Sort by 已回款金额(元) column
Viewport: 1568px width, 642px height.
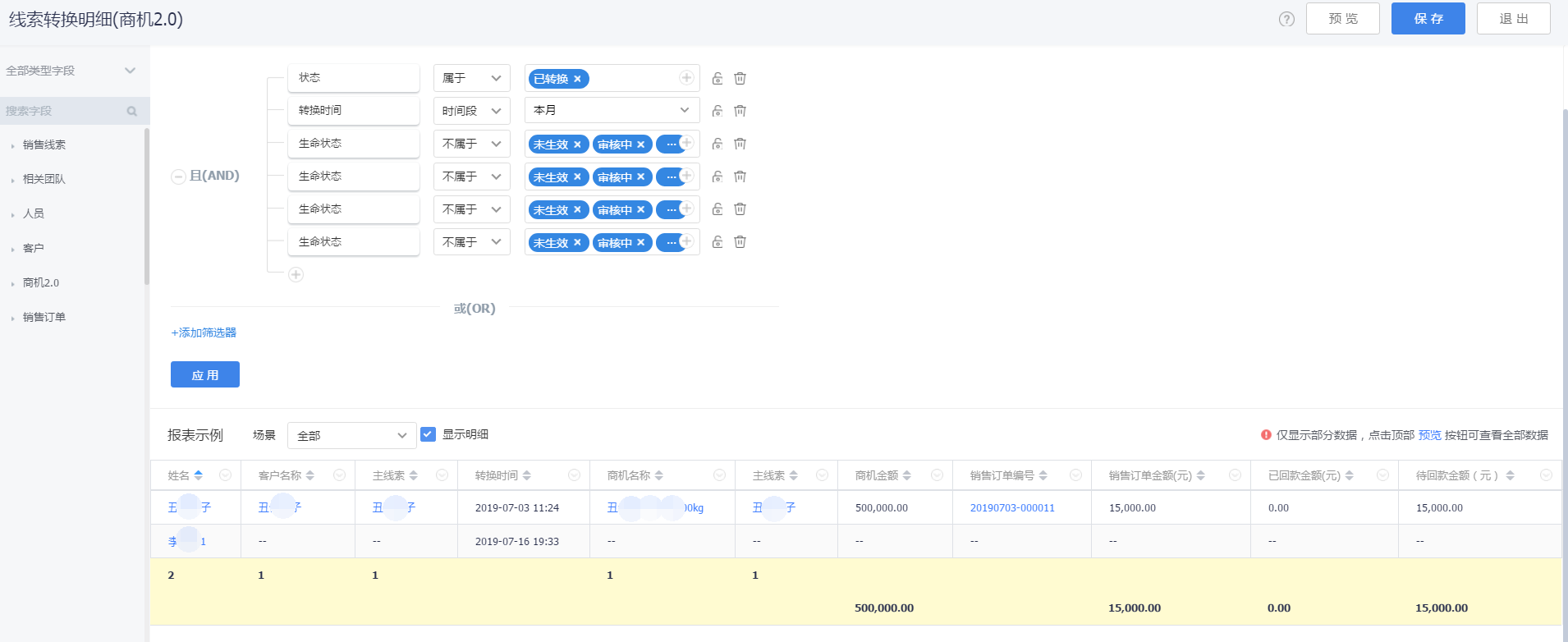tap(1350, 475)
